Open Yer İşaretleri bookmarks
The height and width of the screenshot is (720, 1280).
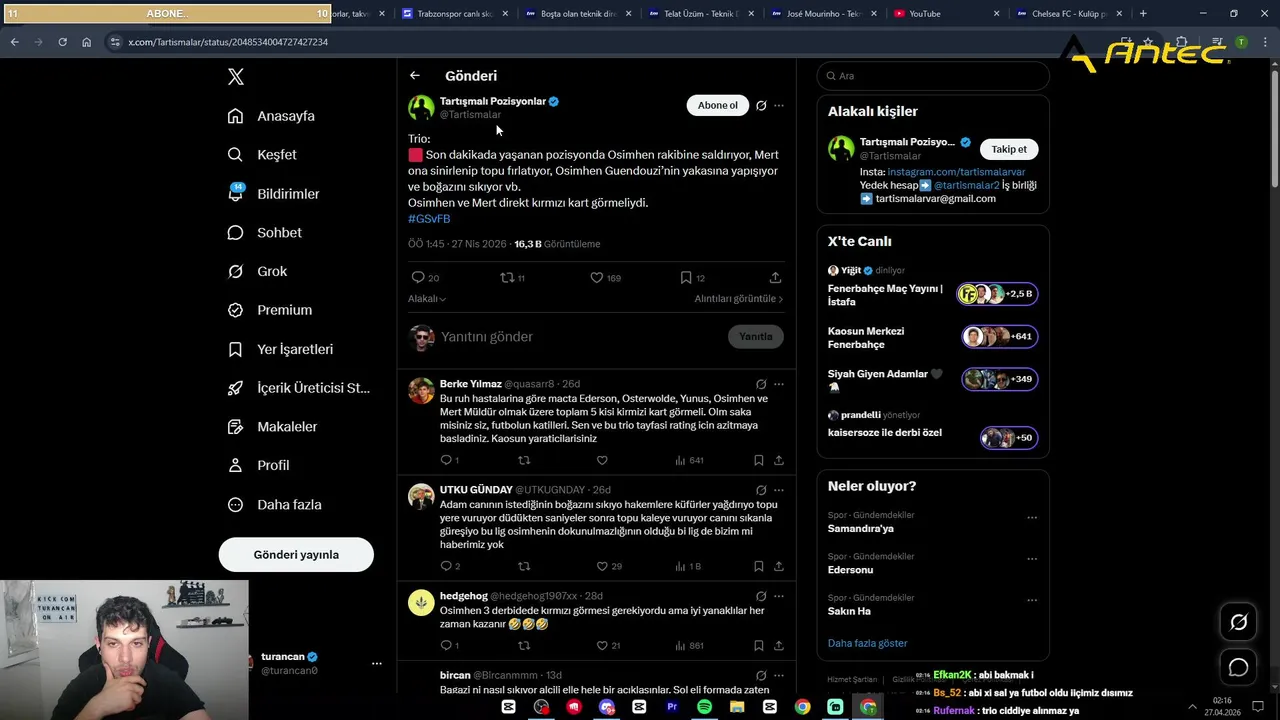point(280,349)
